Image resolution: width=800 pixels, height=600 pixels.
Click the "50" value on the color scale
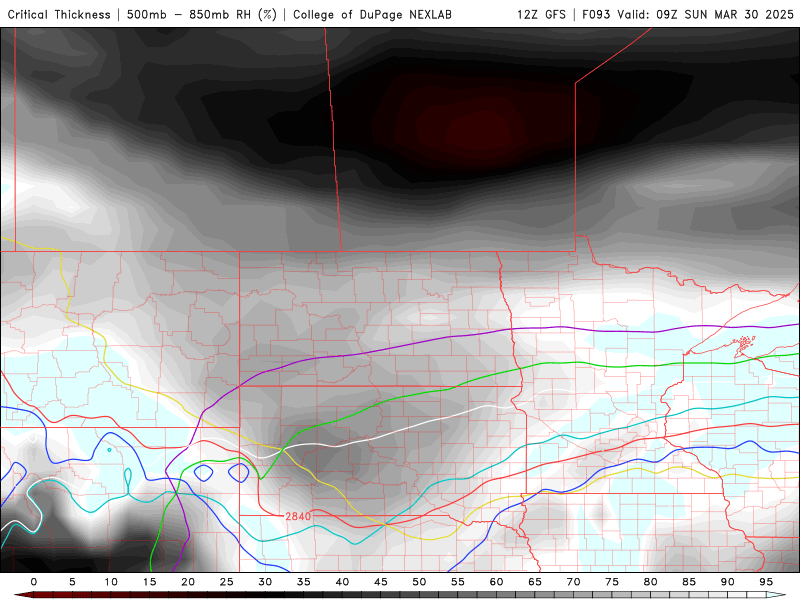[x=419, y=582]
